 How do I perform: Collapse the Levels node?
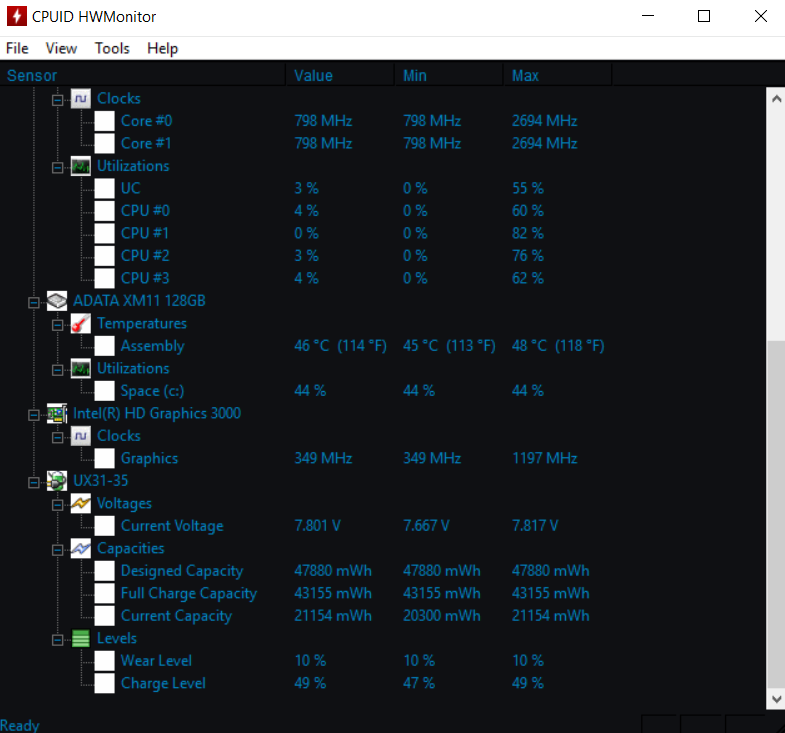pos(58,640)
